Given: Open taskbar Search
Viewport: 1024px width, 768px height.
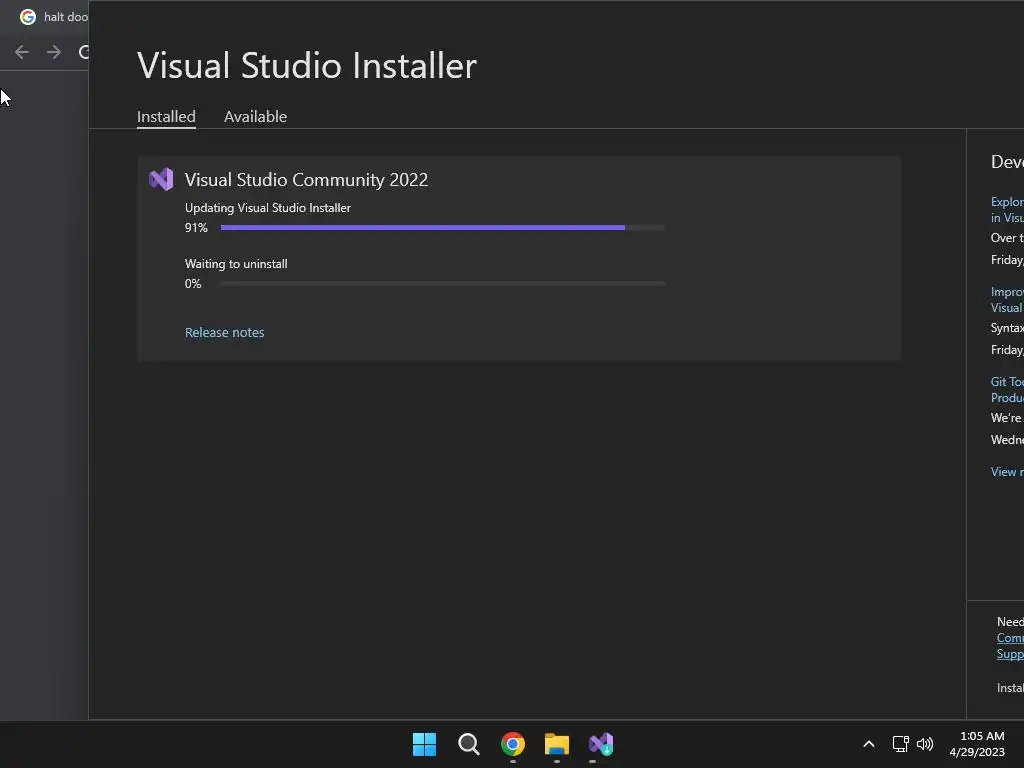Looking at the screenshot, I should point(468,744).
